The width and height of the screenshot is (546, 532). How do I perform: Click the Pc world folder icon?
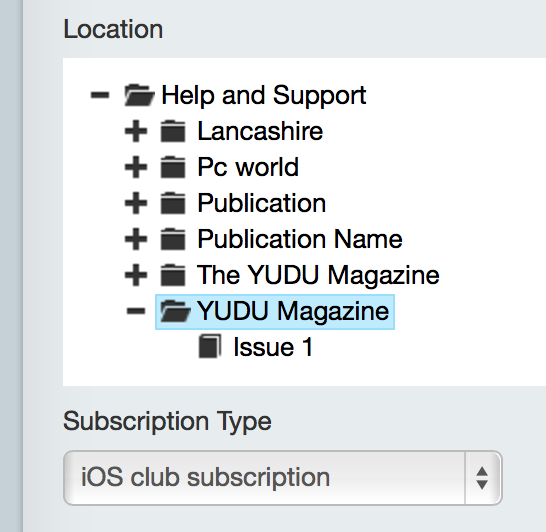(x=173, y=167)
